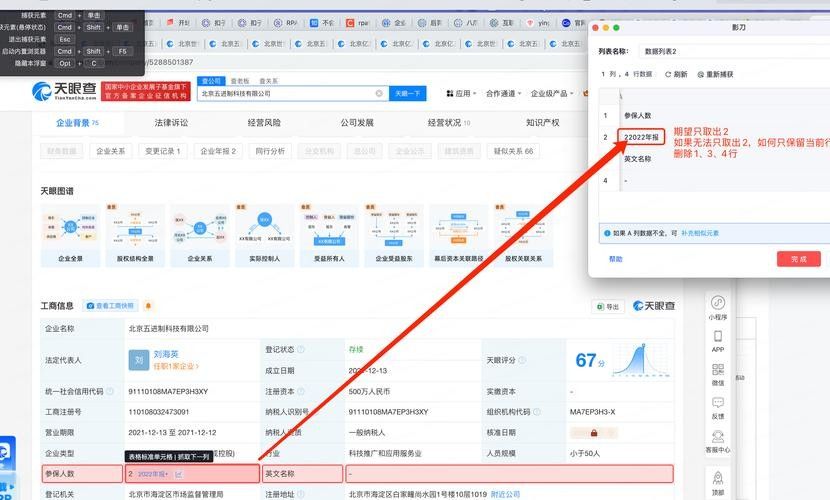Click legal representative 刘海英 link
Image resolution: width=830 pixels, height=500 pixels.
click(166, 354)
